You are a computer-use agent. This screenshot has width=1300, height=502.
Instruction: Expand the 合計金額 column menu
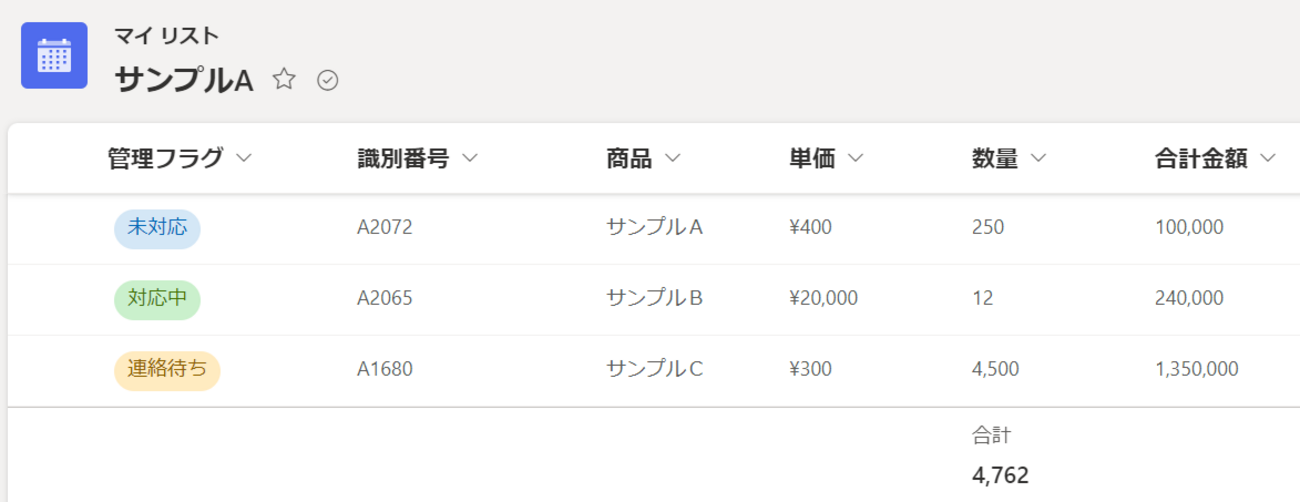(x=1268, y=158)
